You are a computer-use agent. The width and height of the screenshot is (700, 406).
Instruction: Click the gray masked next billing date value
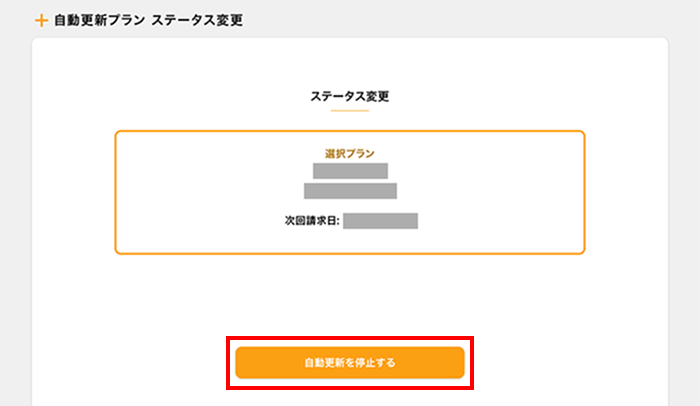pos(380,220)
